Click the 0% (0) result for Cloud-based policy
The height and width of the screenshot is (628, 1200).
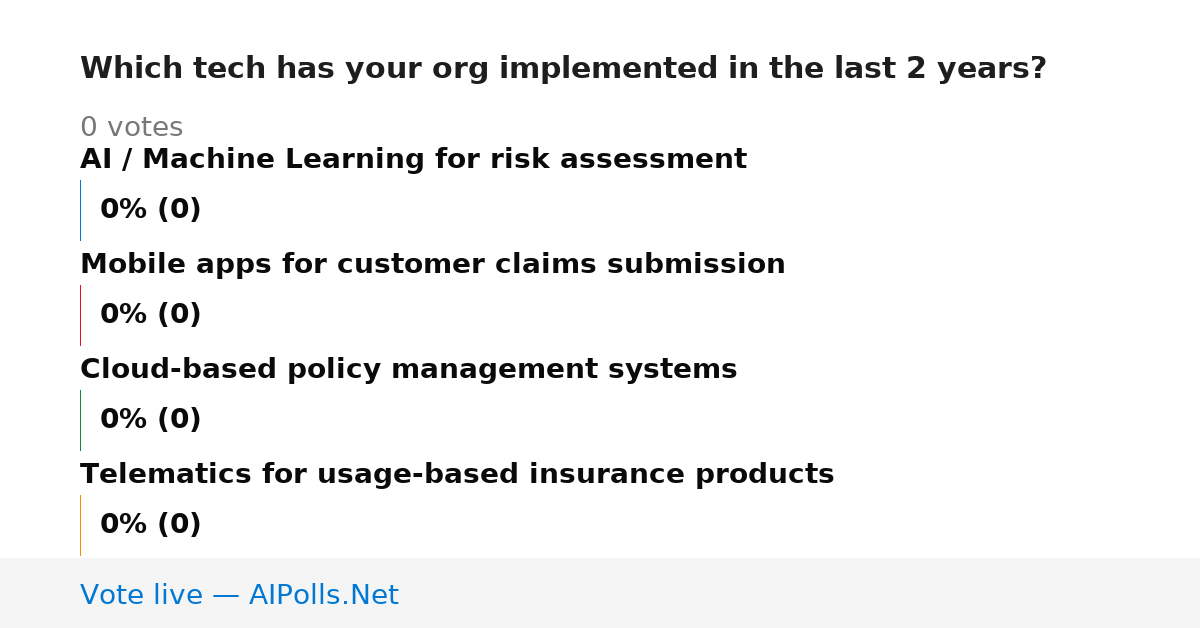[x=150, y=420]
